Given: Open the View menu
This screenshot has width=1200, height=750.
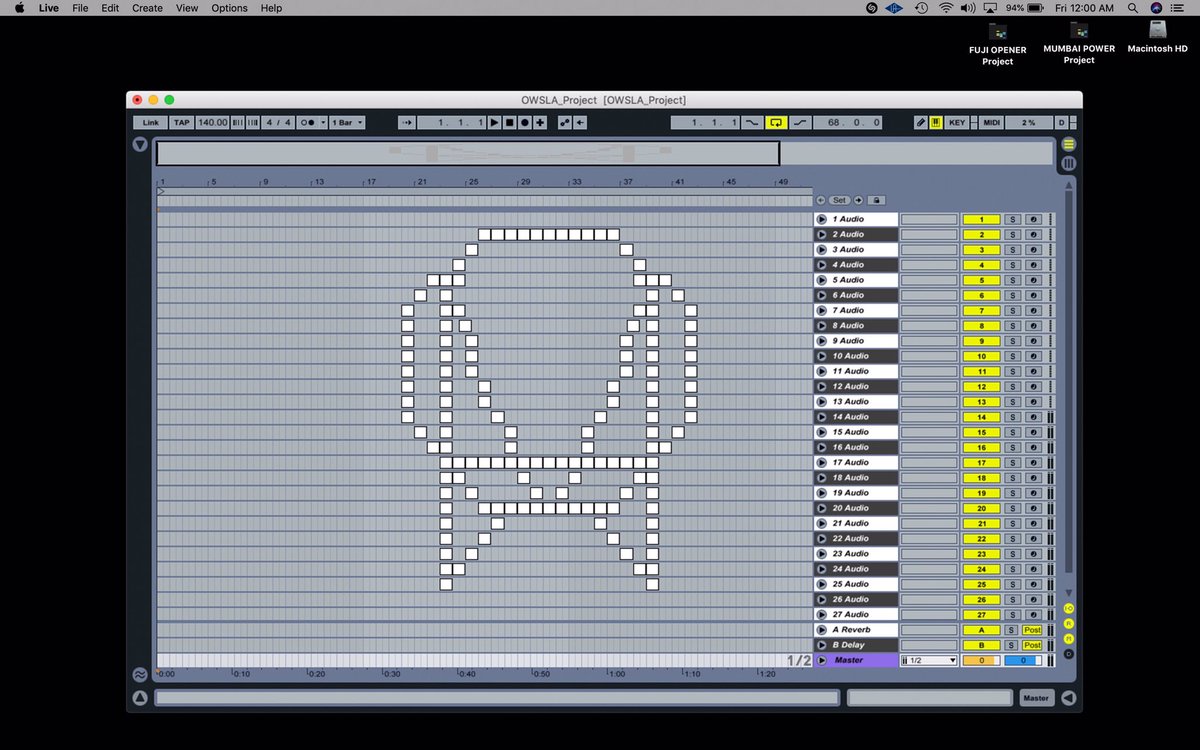Looking at the screenshot, I should click(x=187, y=8).
